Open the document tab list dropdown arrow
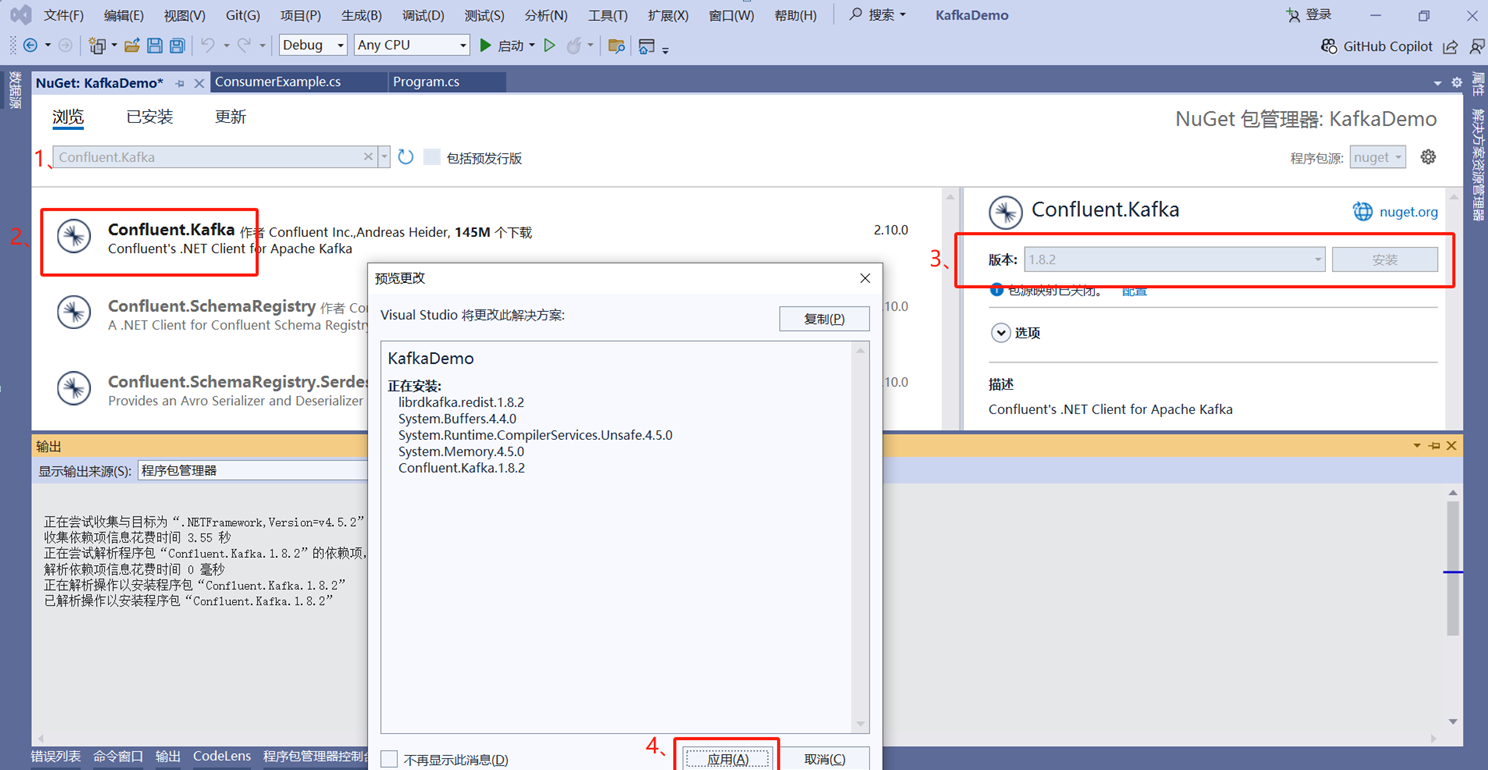This screenshot has width=1488, height=770. (1437, 83)
